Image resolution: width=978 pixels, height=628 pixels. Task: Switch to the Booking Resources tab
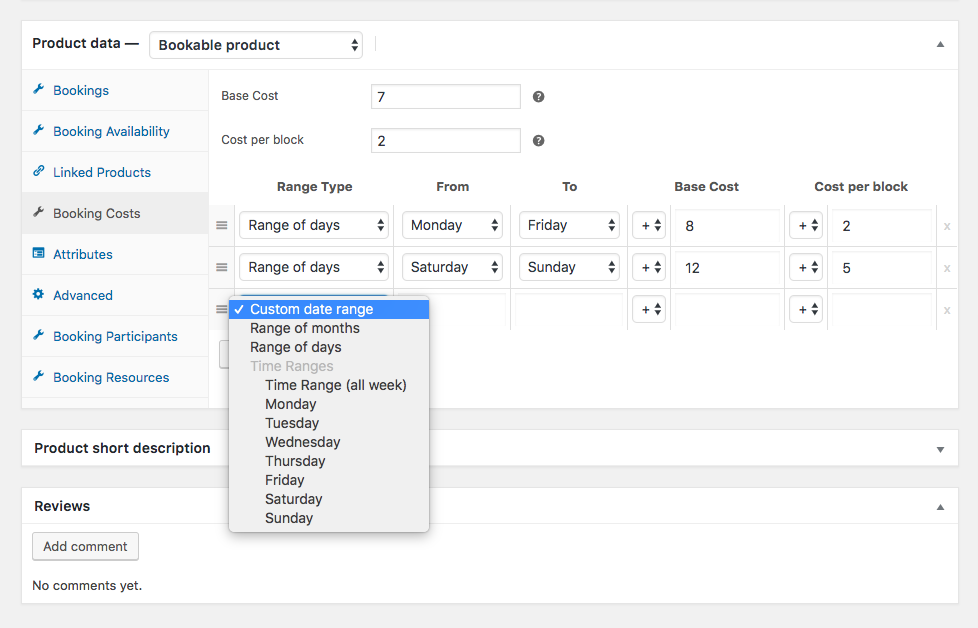point(111,377)
